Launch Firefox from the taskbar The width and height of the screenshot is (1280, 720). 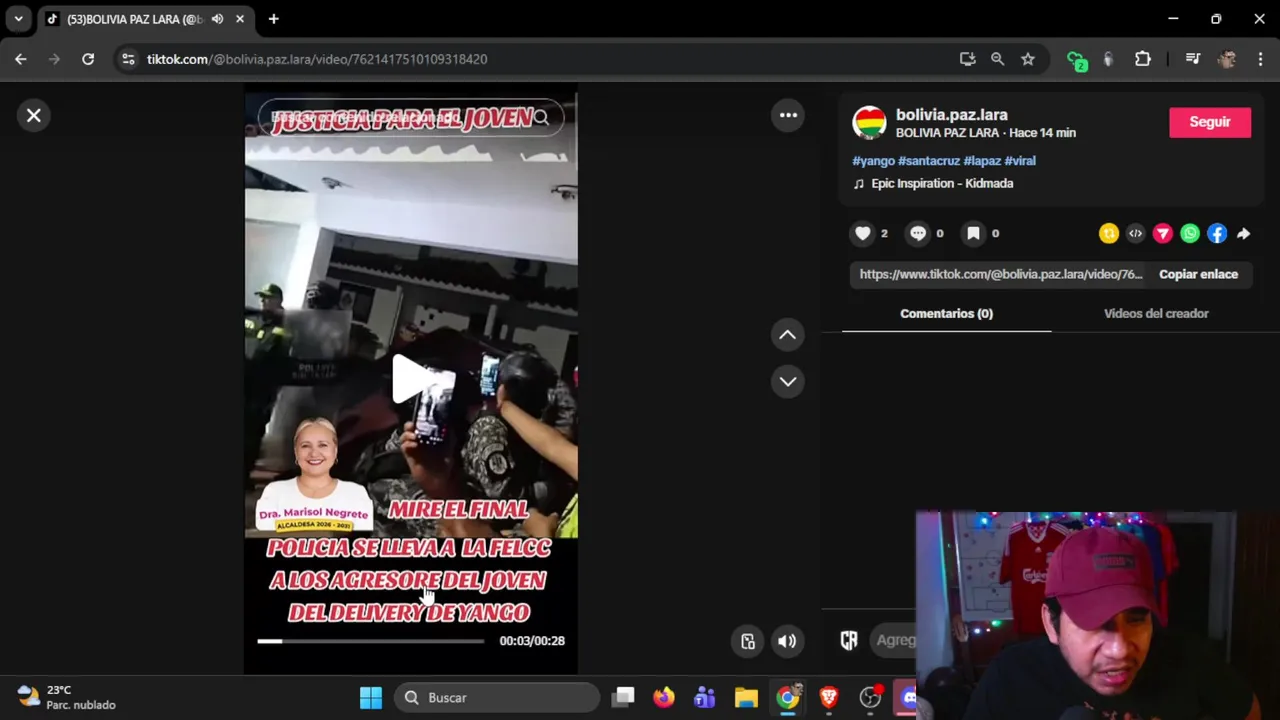coord(664,697)
